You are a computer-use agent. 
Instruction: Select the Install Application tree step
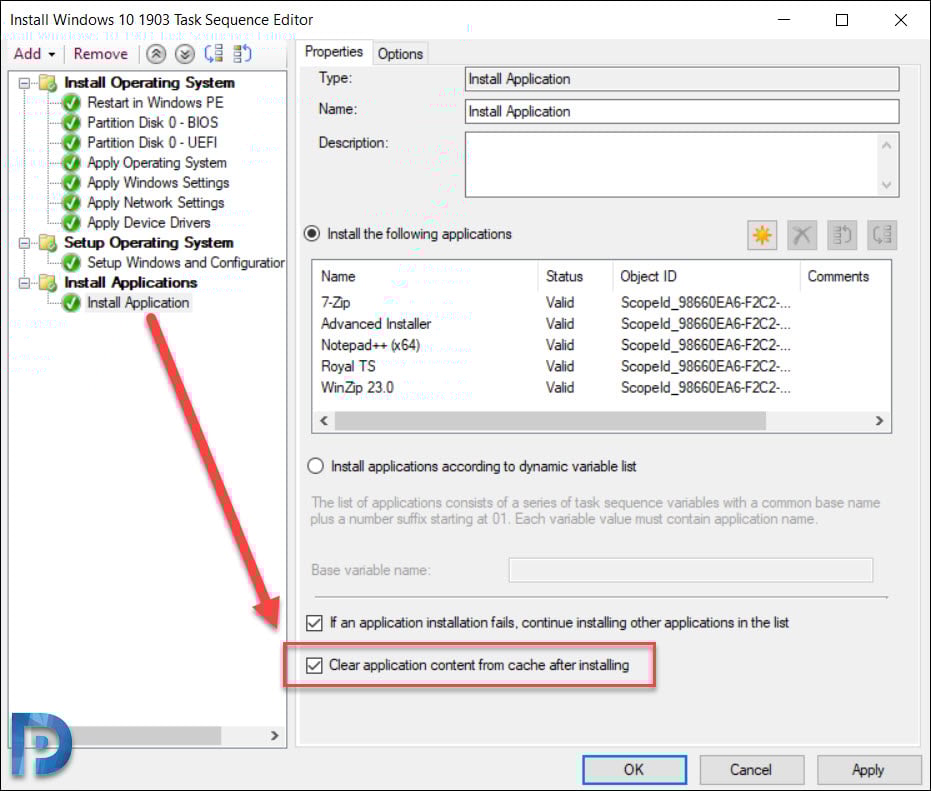pos(138,303)
